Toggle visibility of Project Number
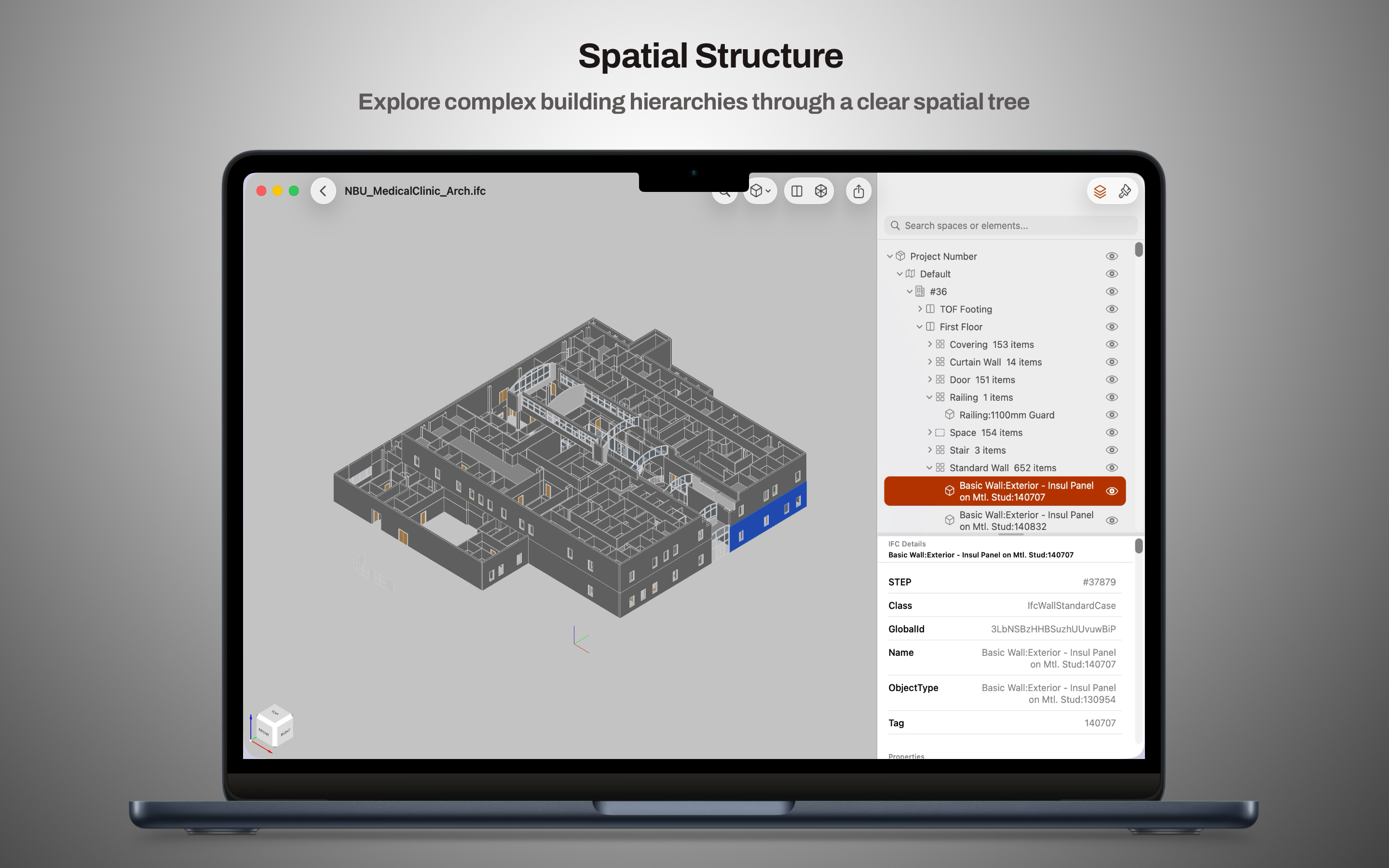1389x868 pixels. [x=1112, y=256]
